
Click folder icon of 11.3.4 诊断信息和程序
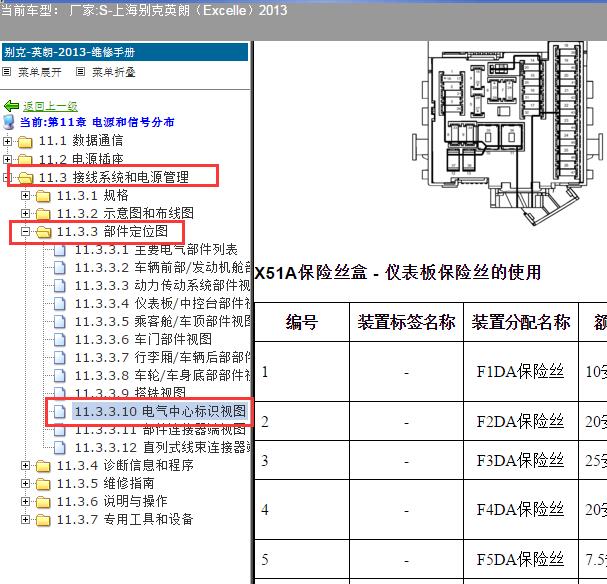click(x=43, y=466)
